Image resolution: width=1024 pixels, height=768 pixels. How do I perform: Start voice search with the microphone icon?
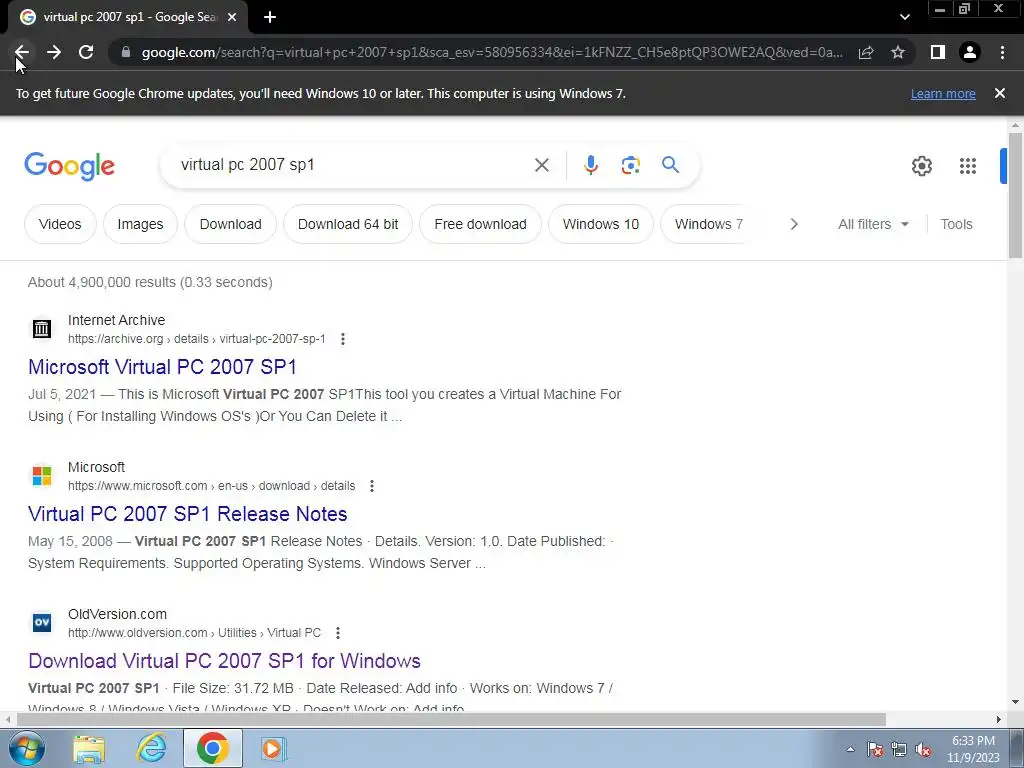click(591, 165)
